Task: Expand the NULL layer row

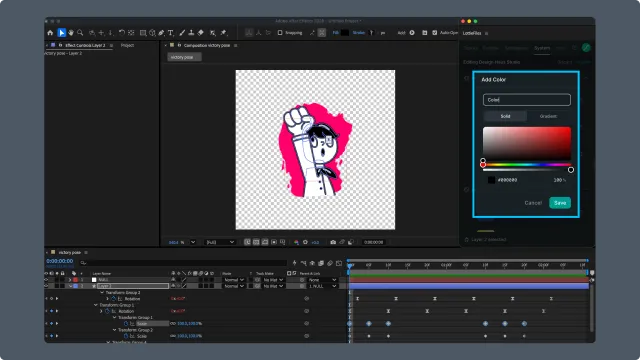Action: [x=70, y=280]
